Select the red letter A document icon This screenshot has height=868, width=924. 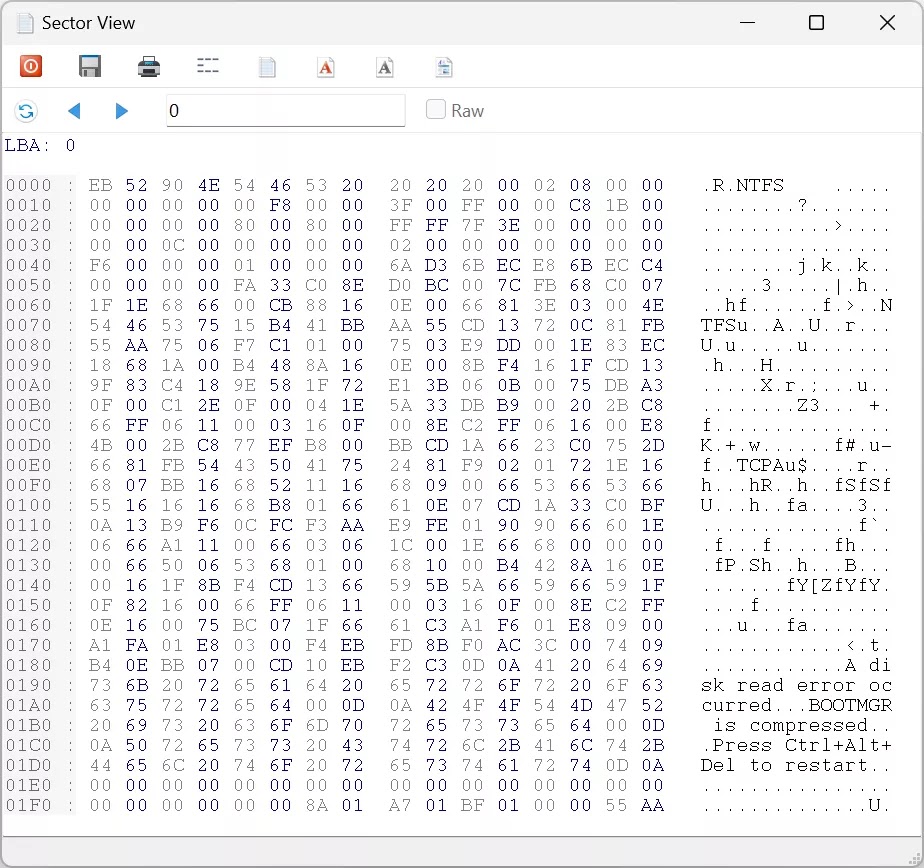click(x=326, y=67)
